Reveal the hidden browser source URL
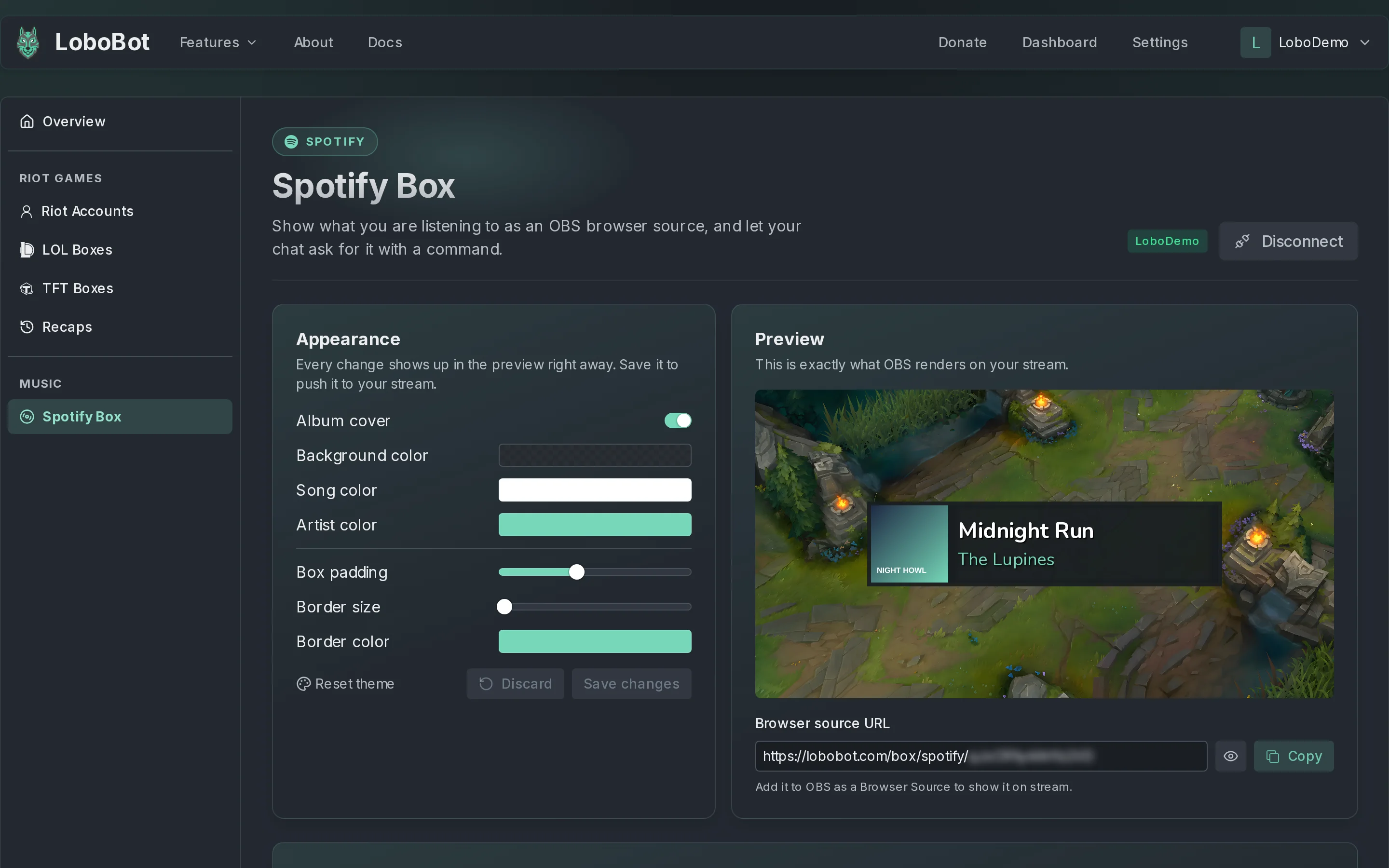The width and height of the screenshot is (1389, 868). click(1231, 756)
